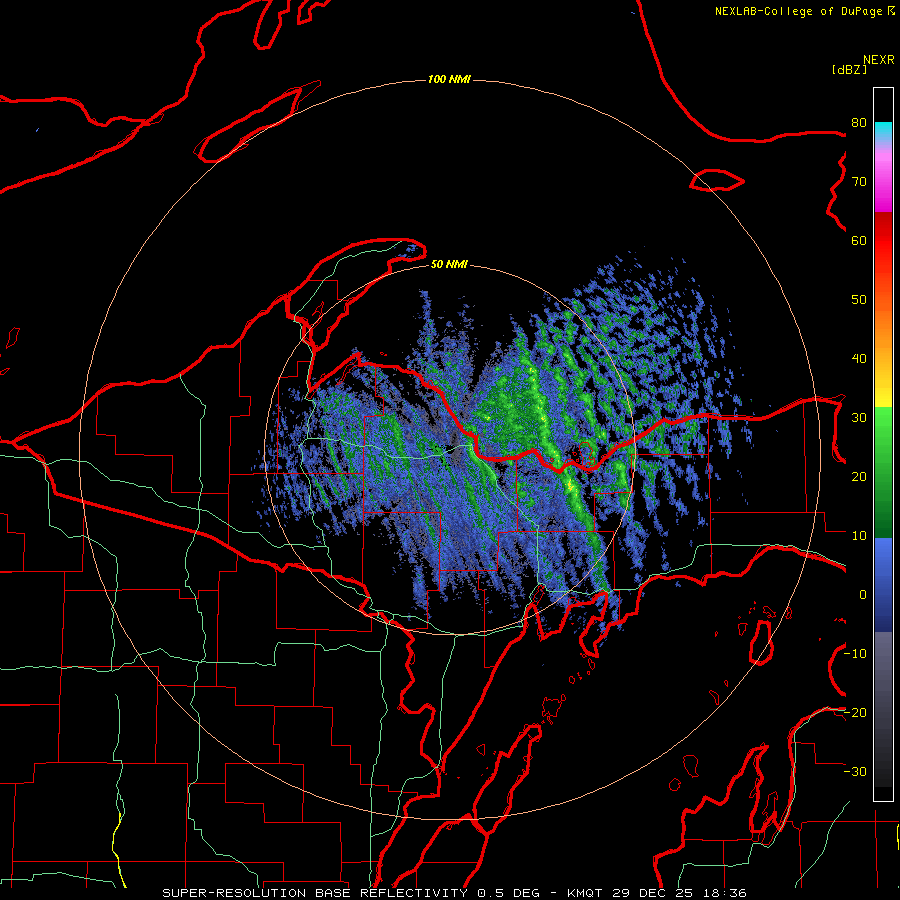Click the 80 value on the dBZ scale
The height and width of the screenshot is (900, 900).
click(859, 123)
